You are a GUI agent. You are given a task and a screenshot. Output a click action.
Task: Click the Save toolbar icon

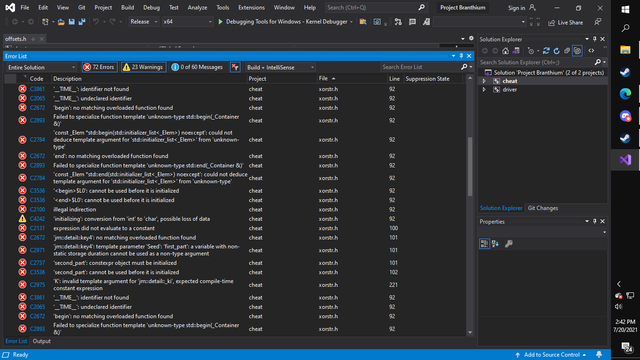[71, 22]
